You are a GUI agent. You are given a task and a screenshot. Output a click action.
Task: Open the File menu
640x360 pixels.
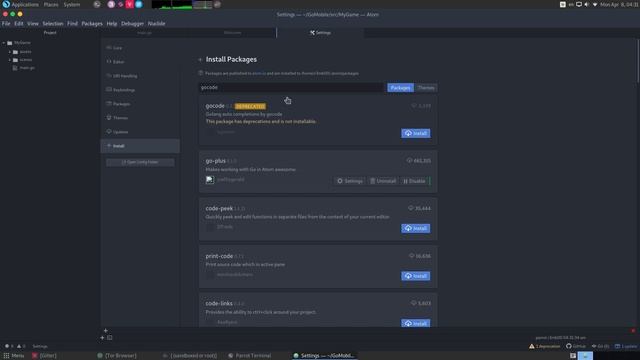click(6, 24)
